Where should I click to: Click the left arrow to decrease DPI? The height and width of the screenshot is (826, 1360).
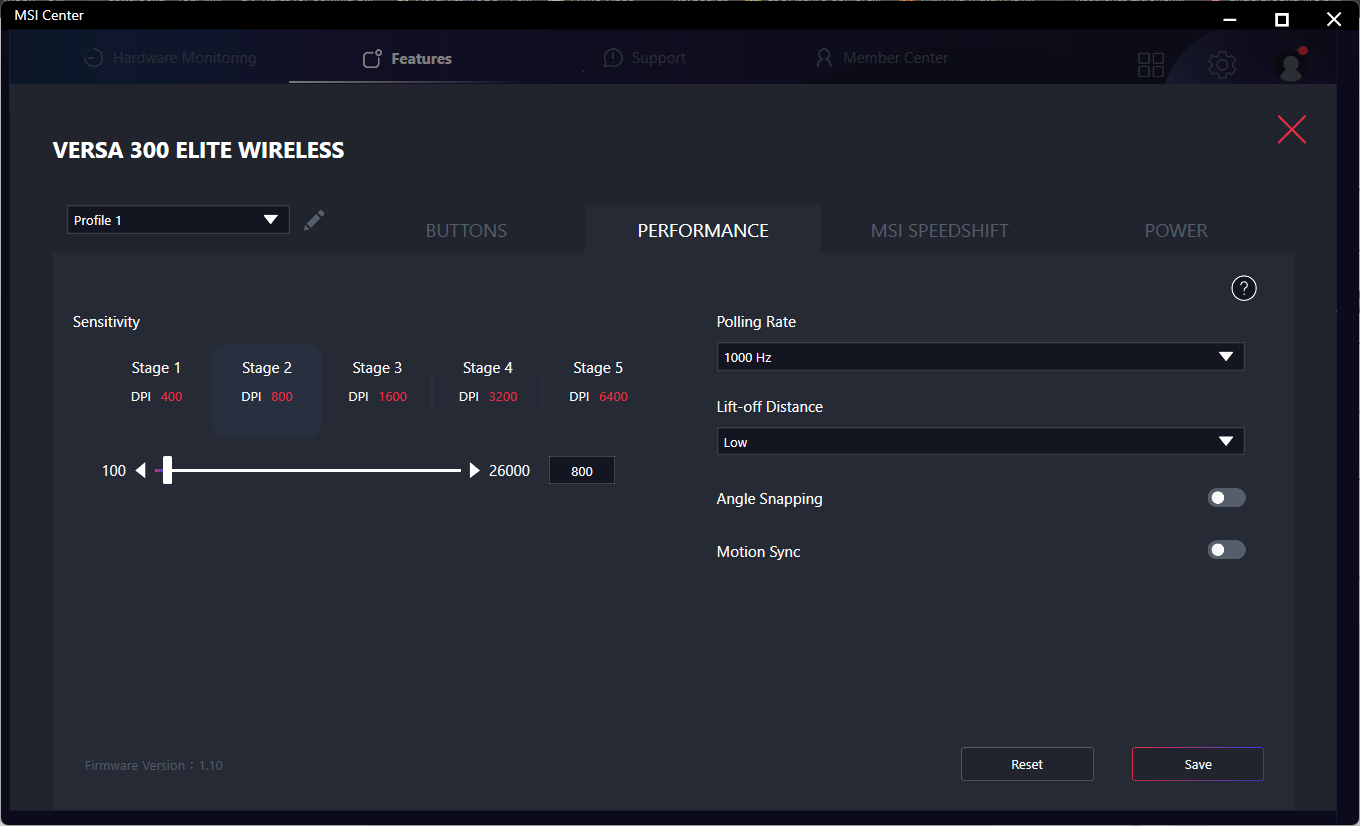click(141, 470)
